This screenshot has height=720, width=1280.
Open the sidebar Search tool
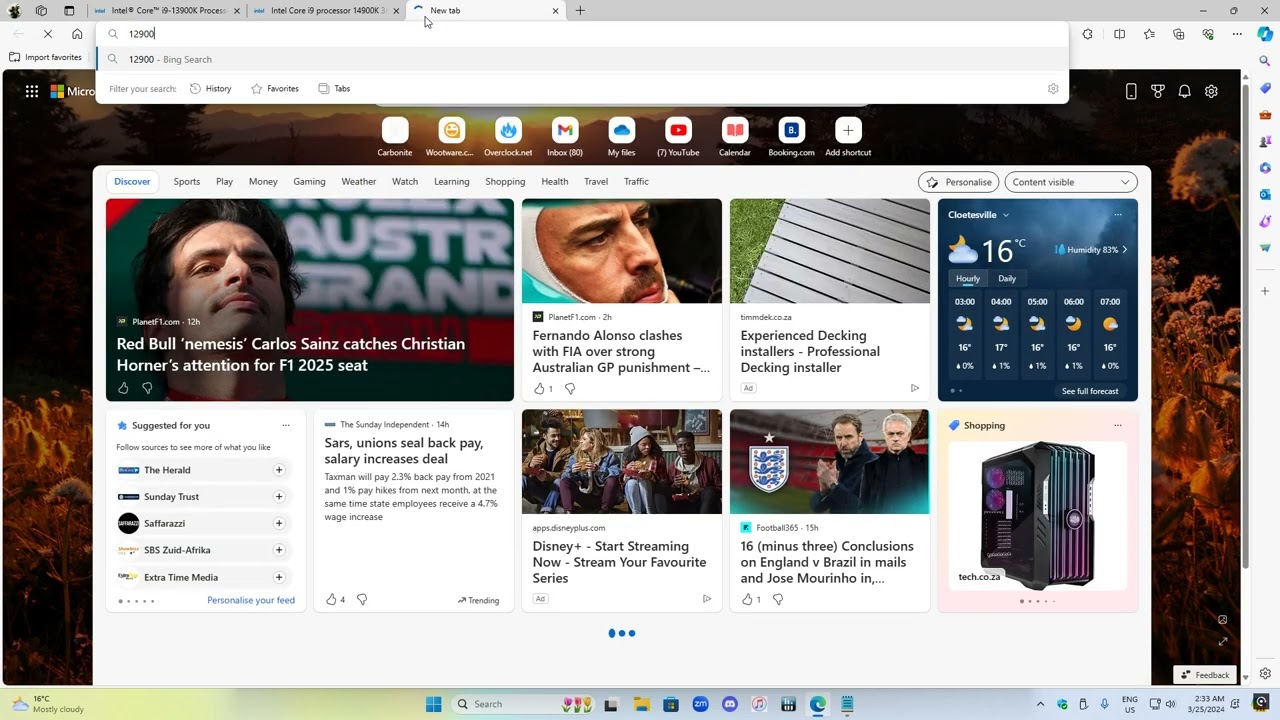(x=1265, y=61)
